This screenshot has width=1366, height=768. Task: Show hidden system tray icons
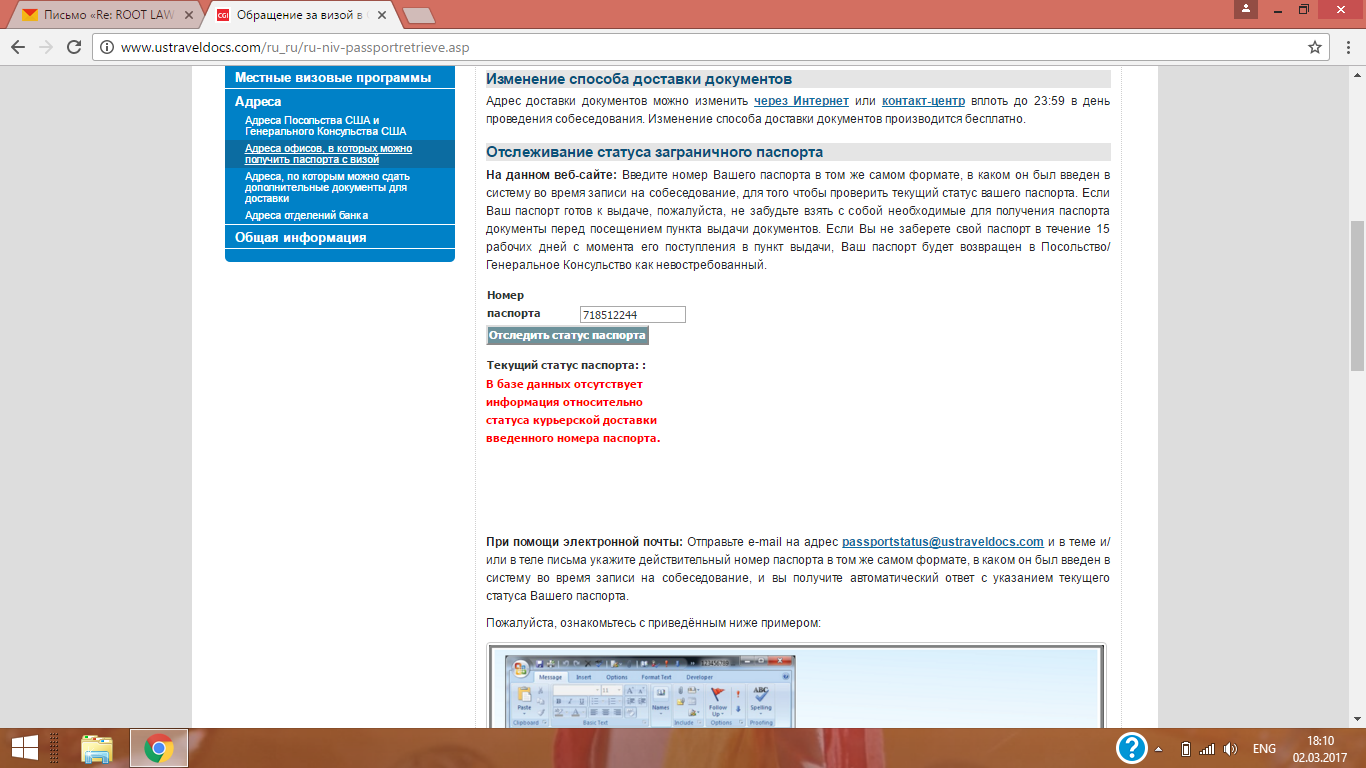coord(1159,749)
